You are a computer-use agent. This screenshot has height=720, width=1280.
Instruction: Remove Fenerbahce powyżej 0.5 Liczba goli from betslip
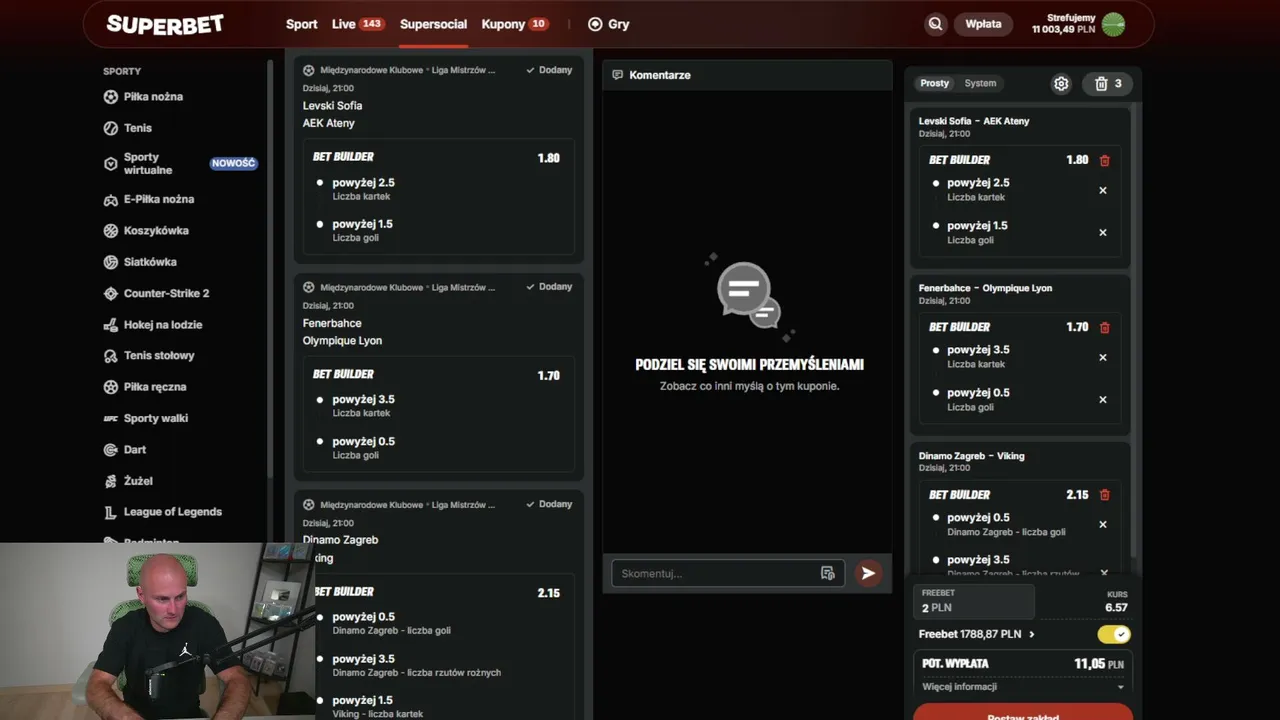pyautogui.click(x=1103, y=399)
